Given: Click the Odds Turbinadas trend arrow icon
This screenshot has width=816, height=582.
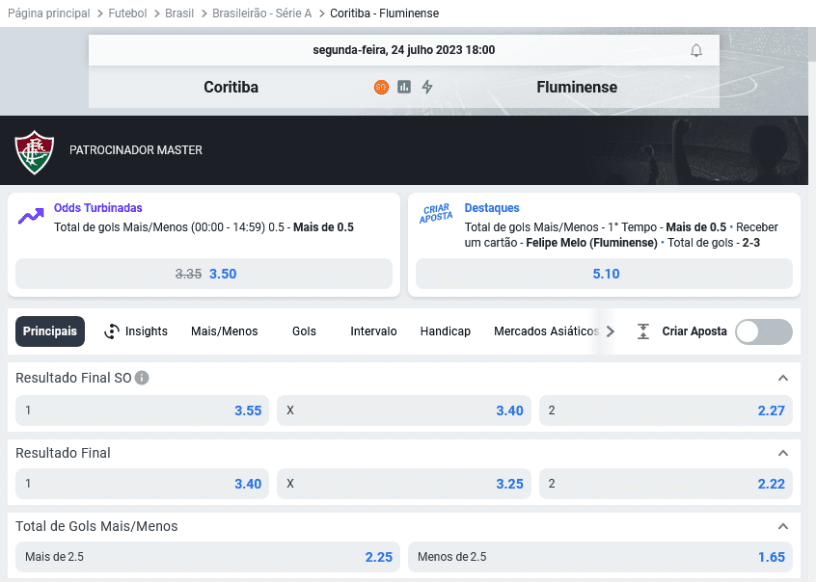Looking at the screenshot, I should (x=31, y=216).
